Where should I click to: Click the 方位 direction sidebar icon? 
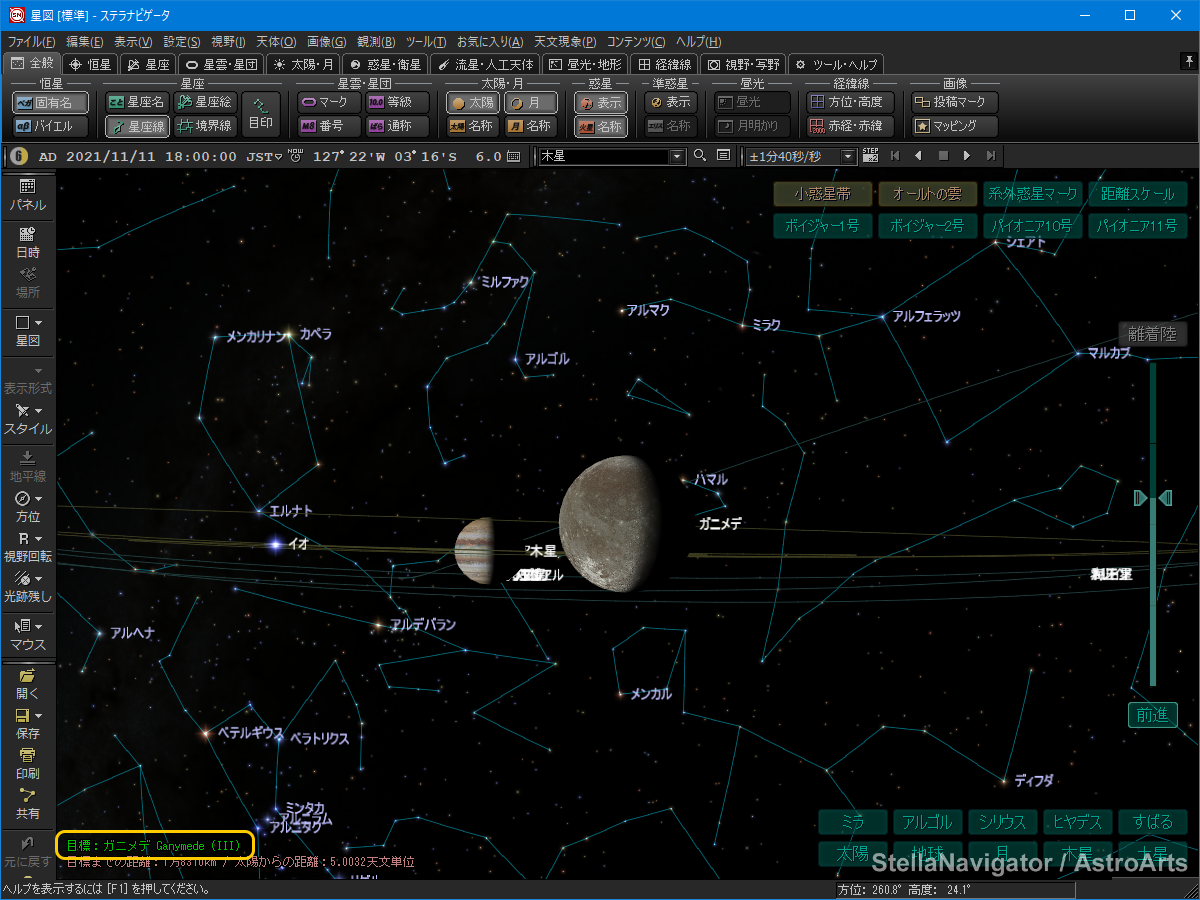[27, 507]
